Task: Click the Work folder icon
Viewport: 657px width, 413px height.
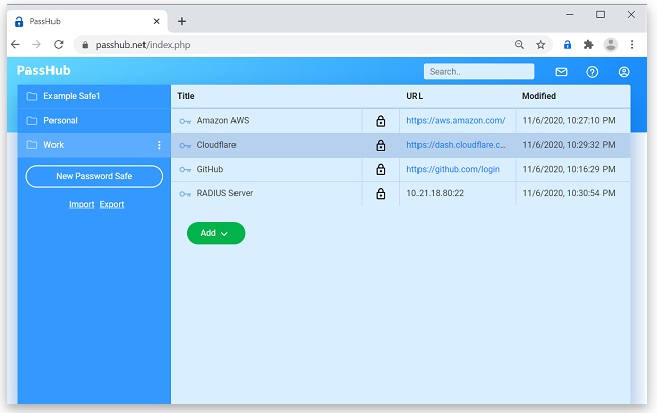Action: click(32, 145)
